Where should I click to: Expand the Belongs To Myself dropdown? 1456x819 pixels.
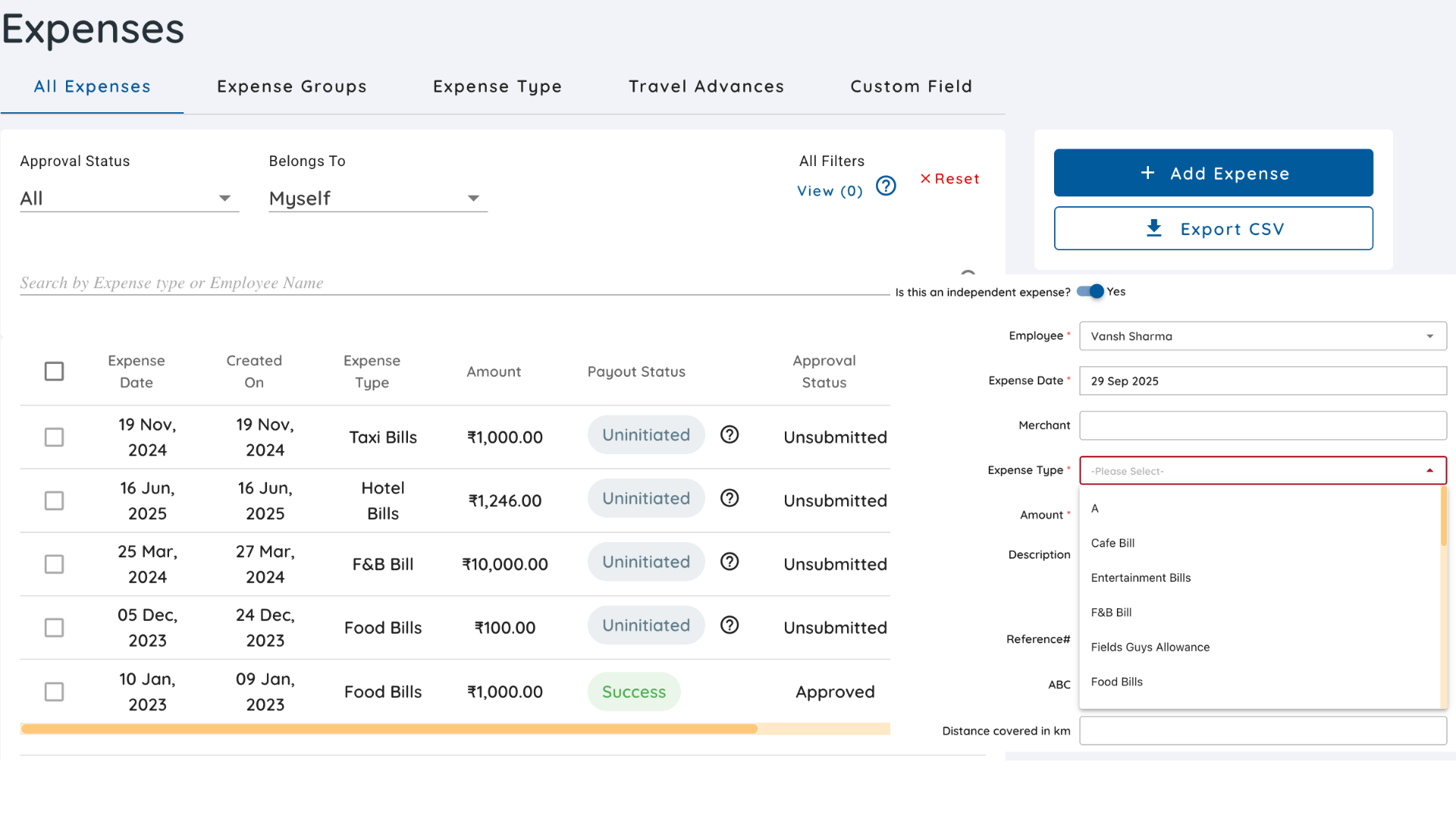378,199
